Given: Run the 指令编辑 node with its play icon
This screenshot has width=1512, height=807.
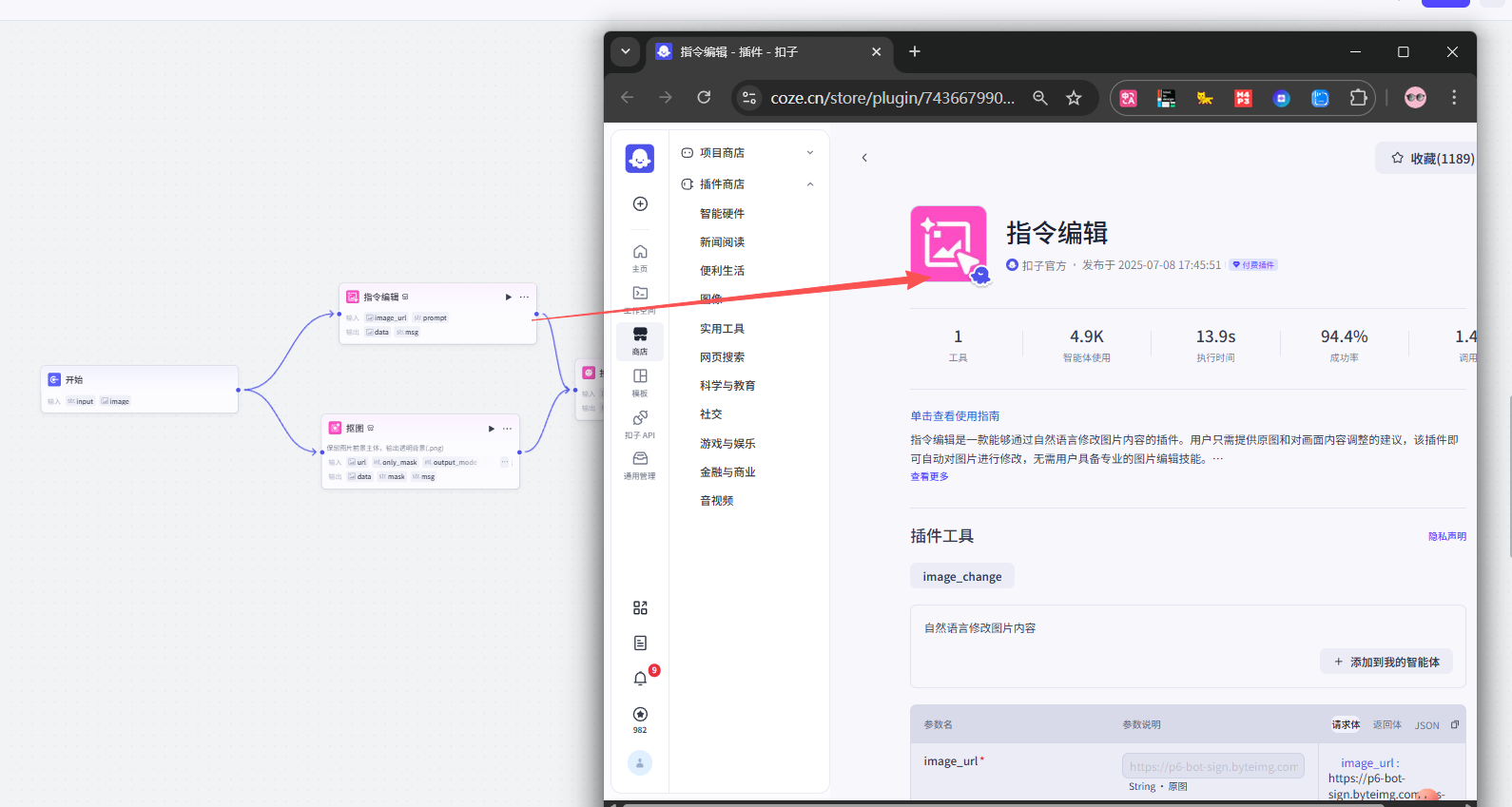Looking at the screenshot, I should click(508, 298).
